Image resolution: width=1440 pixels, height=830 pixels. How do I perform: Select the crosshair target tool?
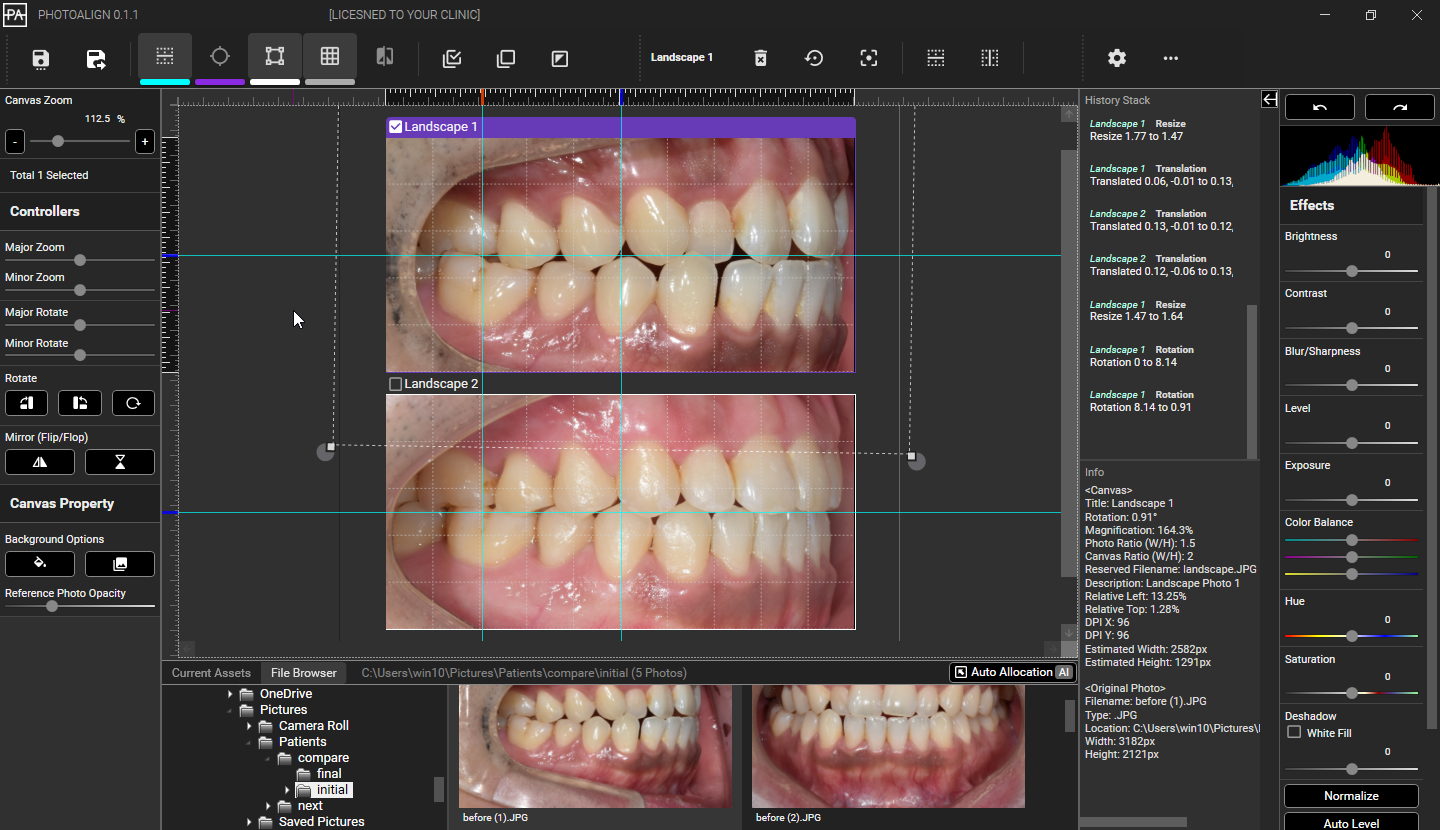220,57
